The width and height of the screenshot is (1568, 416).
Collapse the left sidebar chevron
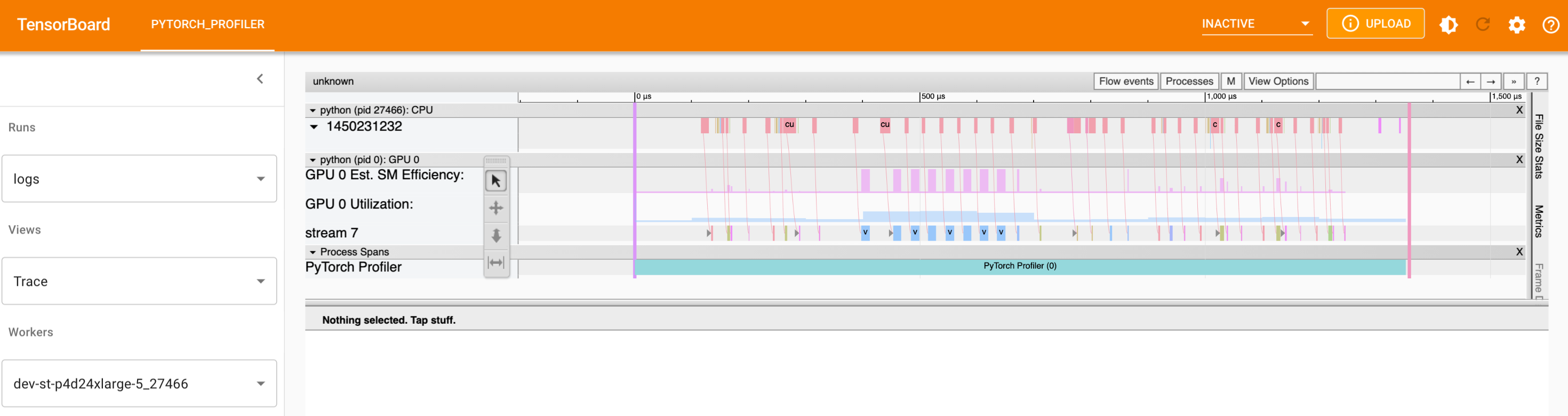click(x=260, y=78)
